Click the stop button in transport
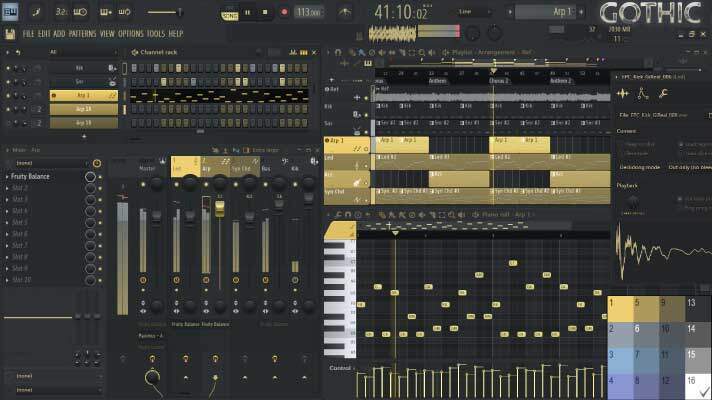 click(266, 13)
